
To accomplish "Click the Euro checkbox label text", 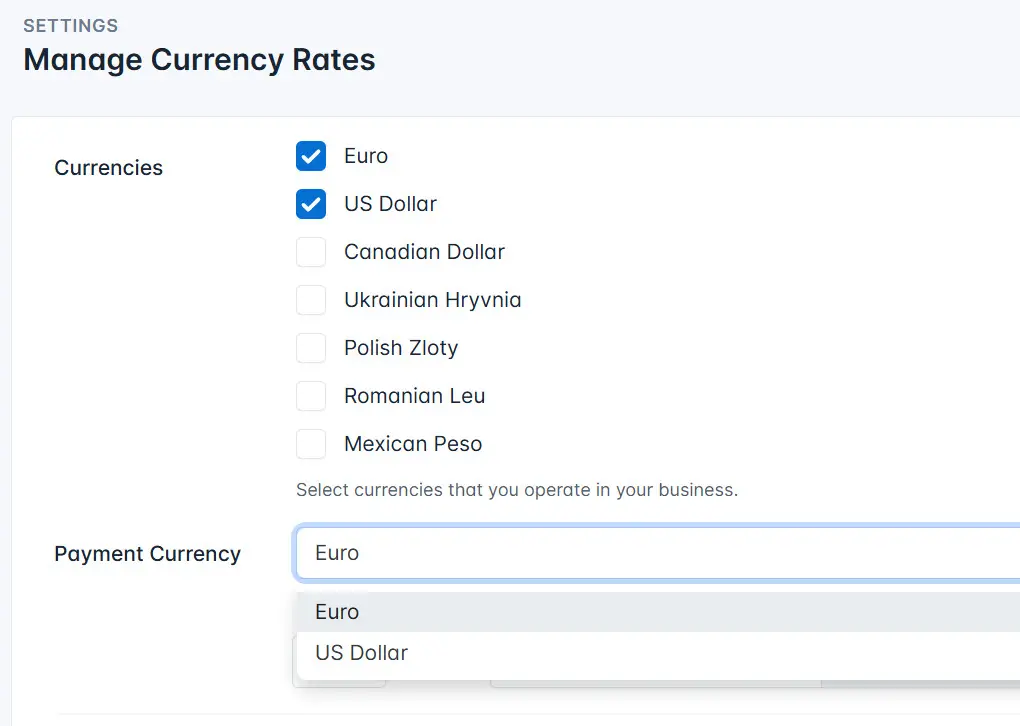I will (x=368, y=156).
